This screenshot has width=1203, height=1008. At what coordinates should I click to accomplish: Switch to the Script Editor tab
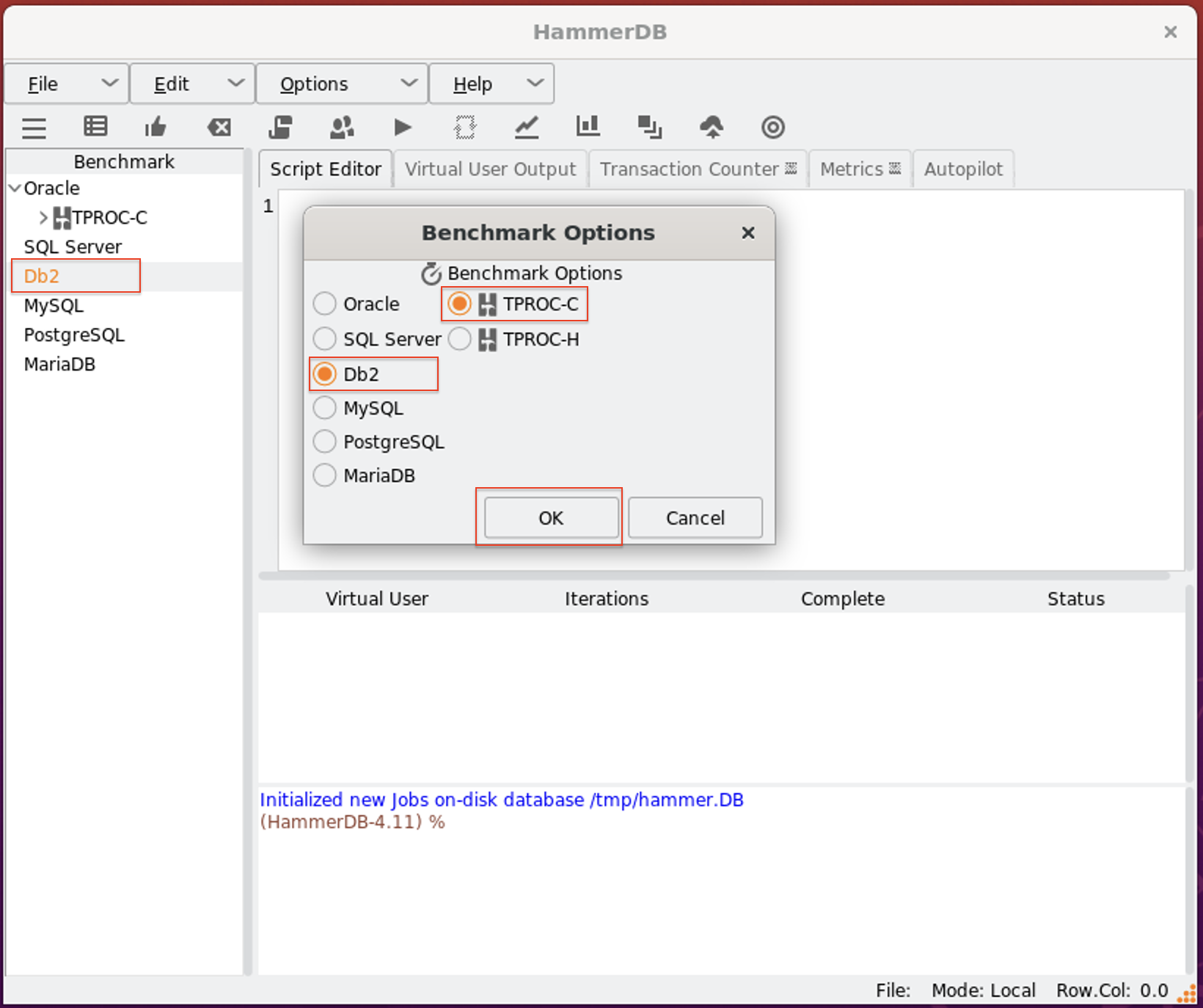tap(326, 169)
